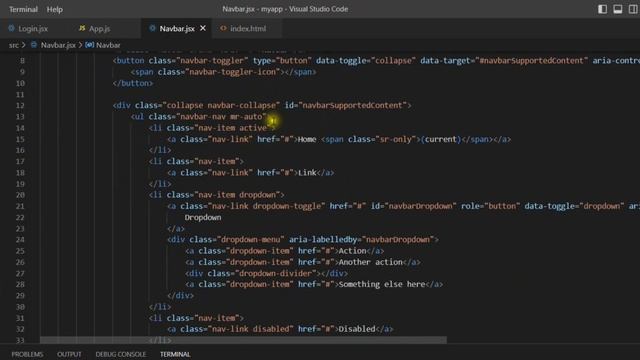This screenshot has width=640, height=360.
Task: Click "Something else here" on line 28
Action: click(x=382, y=284)
